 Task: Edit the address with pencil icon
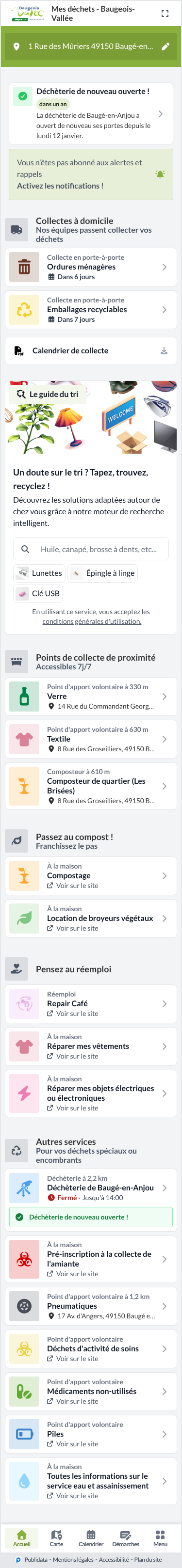click(x=165, y=46)
